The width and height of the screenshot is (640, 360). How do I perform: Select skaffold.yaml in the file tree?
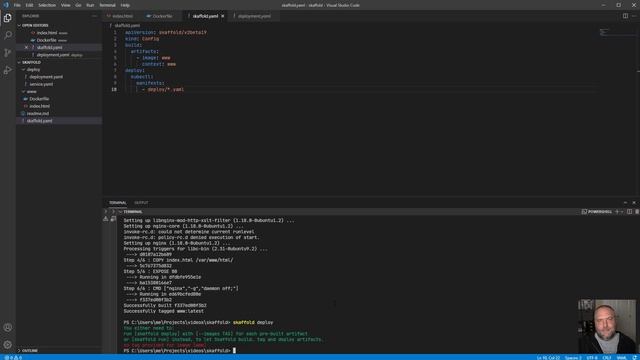tap(40, 121)
